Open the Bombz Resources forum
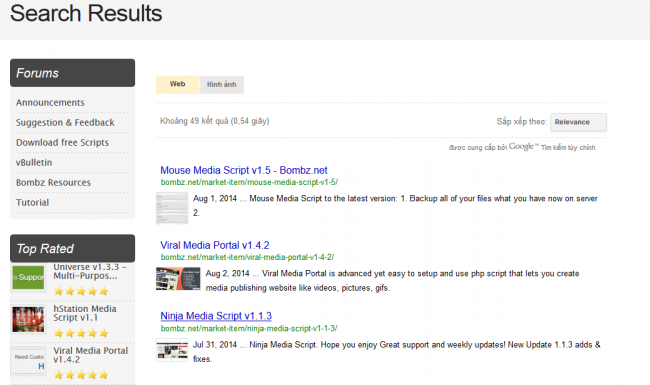 (53, 182)
